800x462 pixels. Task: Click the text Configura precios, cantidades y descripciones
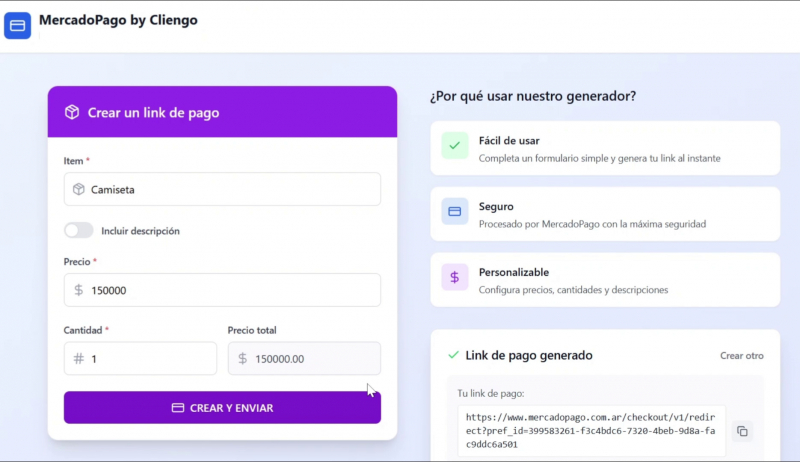(x=573, y=290)
